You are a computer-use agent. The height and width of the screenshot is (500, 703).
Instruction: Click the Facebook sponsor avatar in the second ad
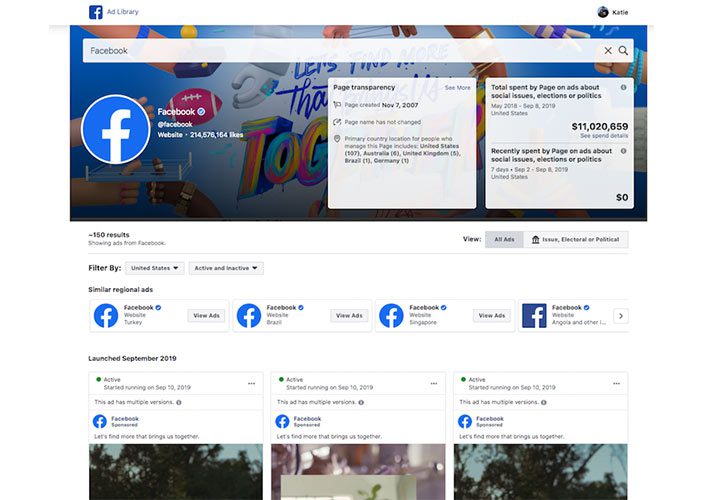pyautogui.click(x=282, y=422)
